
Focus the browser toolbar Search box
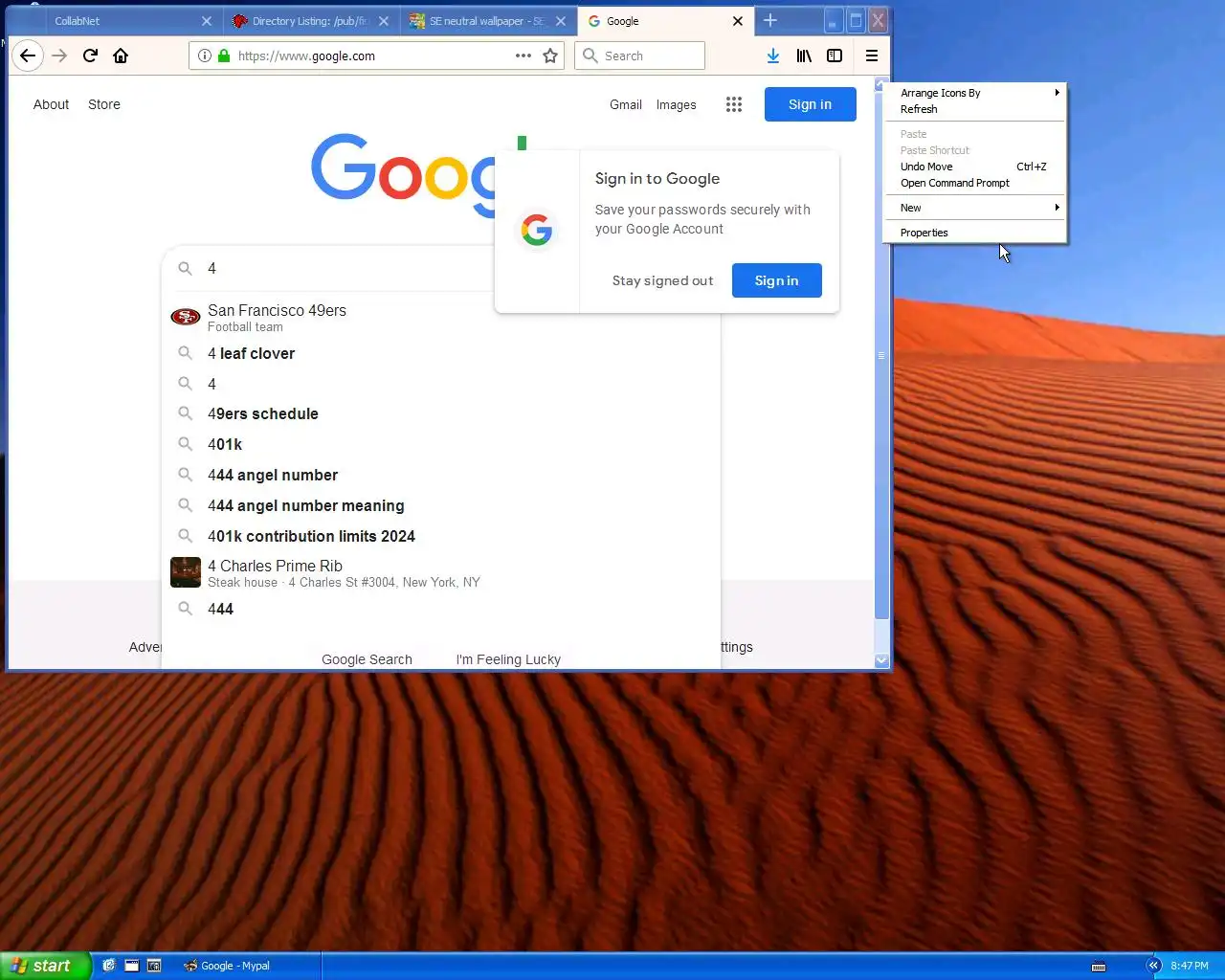point(640,56)
